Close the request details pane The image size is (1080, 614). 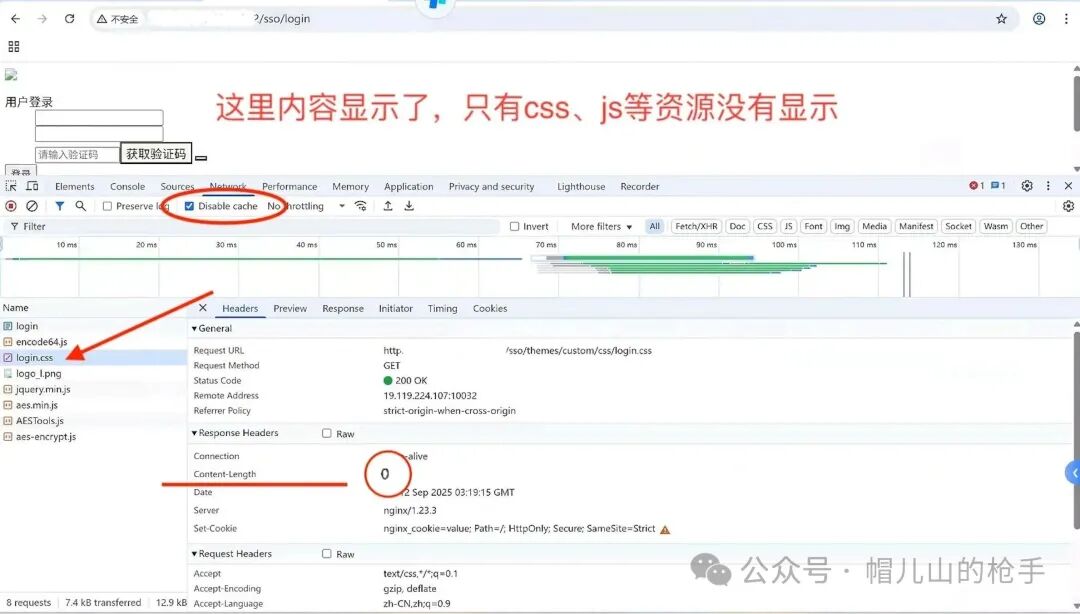coord(202,308)
